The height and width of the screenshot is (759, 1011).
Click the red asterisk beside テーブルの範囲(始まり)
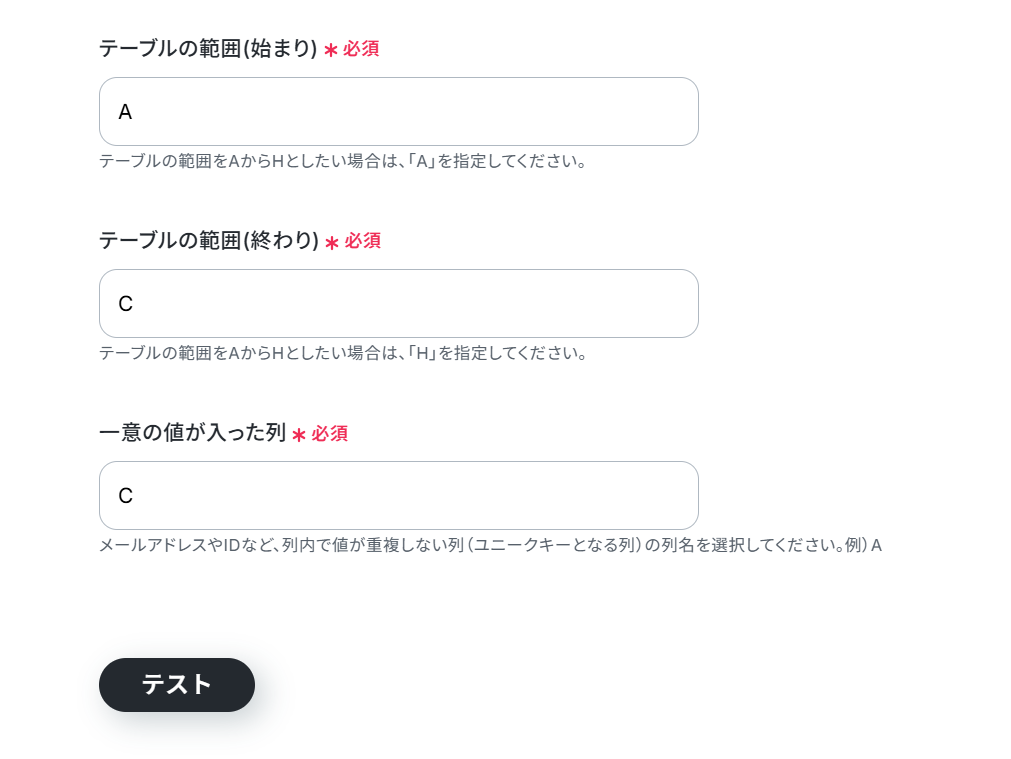[x=331, y=50]
